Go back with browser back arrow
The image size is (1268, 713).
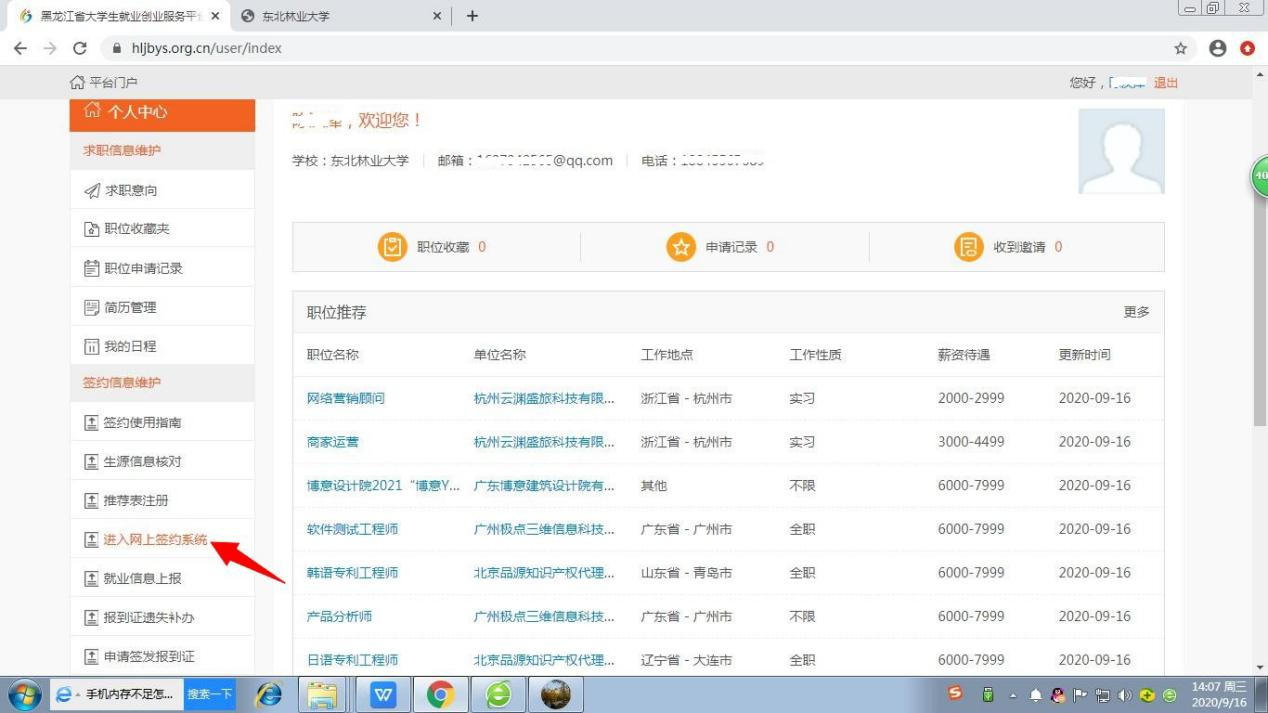pyautogui.click(x=20, y=48)
